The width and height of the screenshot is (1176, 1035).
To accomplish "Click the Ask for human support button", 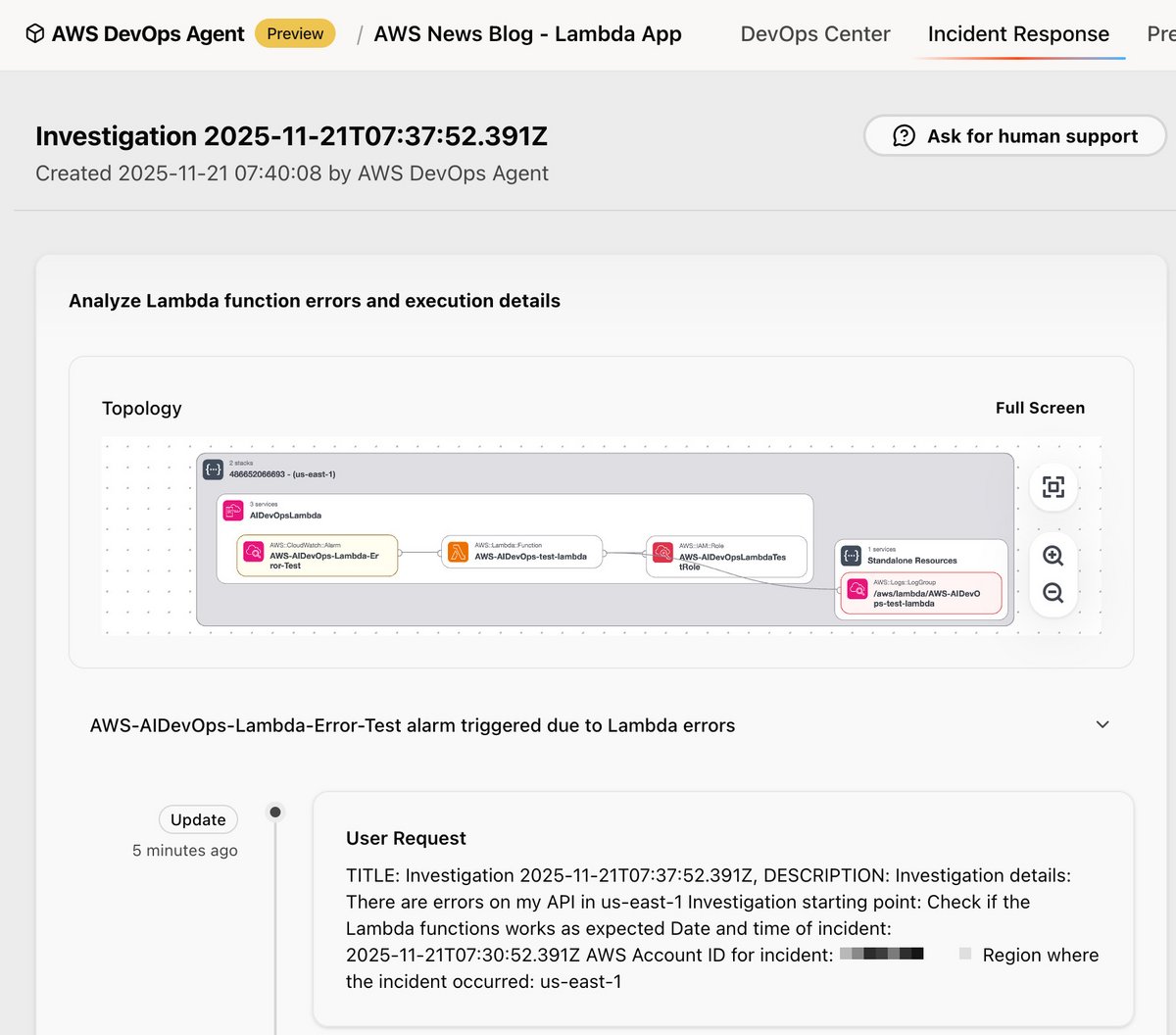I will [x=1014, y=136].
